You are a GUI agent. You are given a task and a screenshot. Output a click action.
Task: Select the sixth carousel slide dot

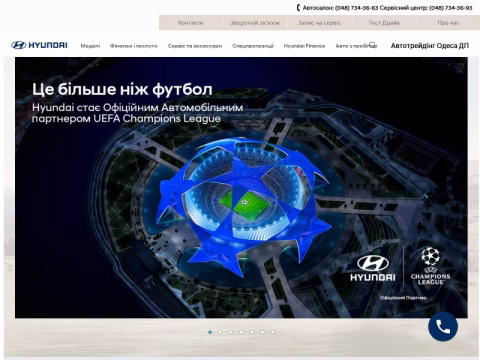[262, 332]
